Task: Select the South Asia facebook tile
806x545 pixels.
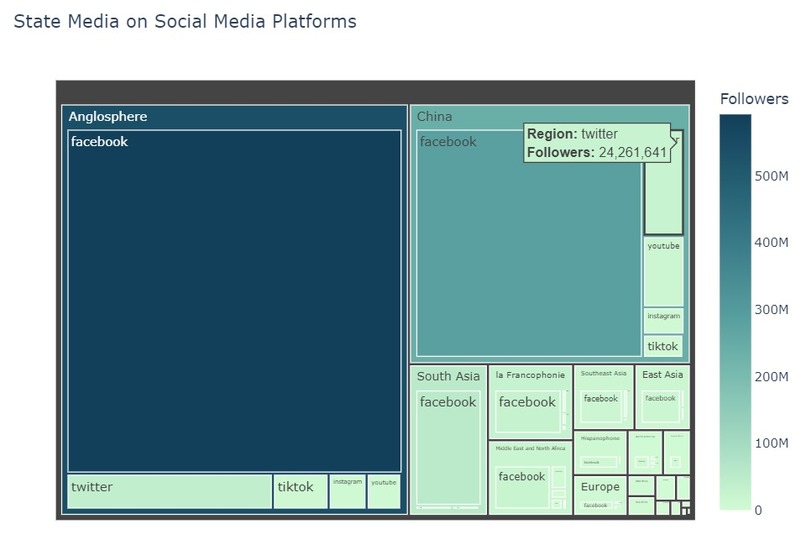Action: (x=448, y=448)
